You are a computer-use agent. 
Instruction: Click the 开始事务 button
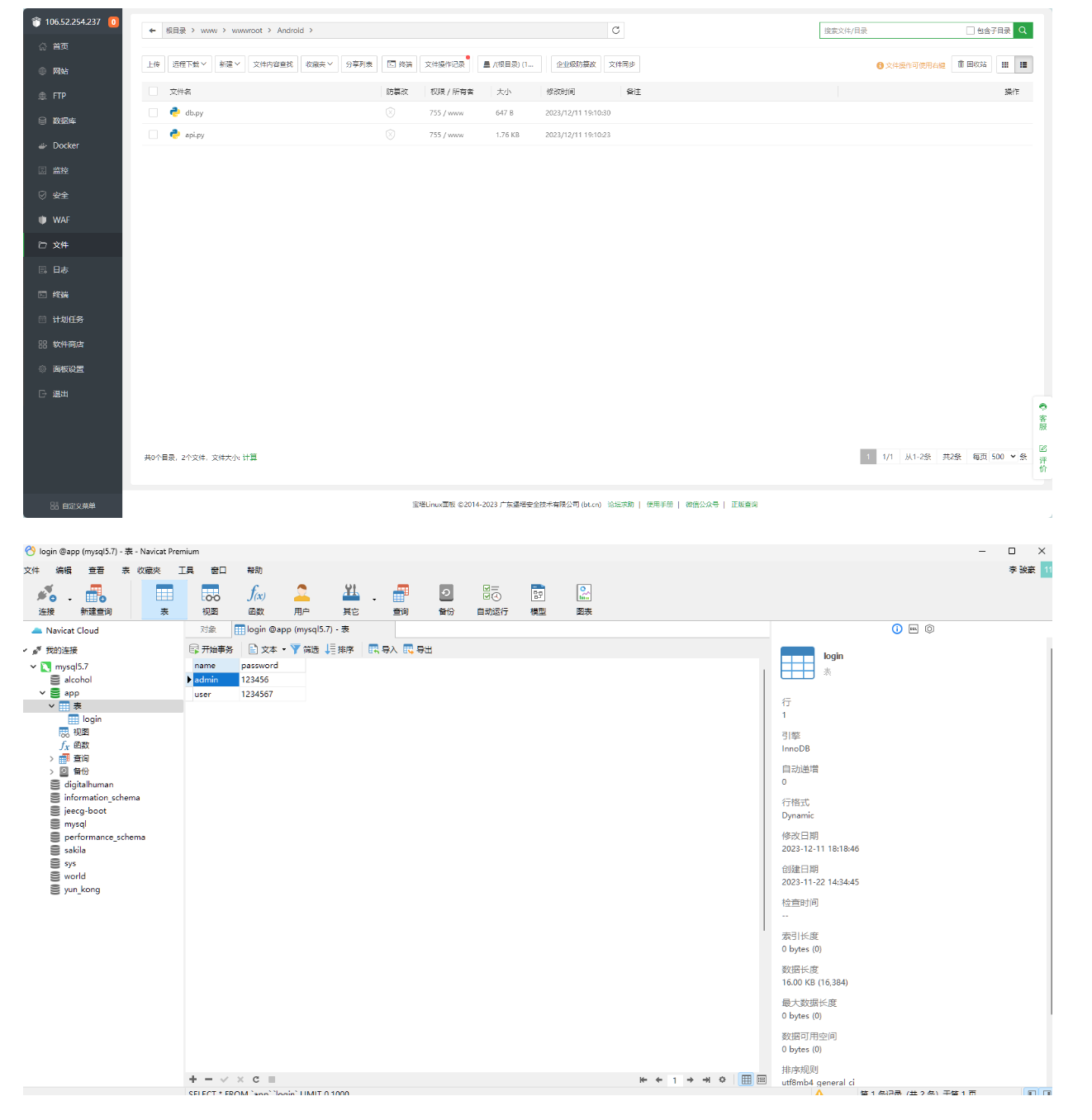[211, 650]
